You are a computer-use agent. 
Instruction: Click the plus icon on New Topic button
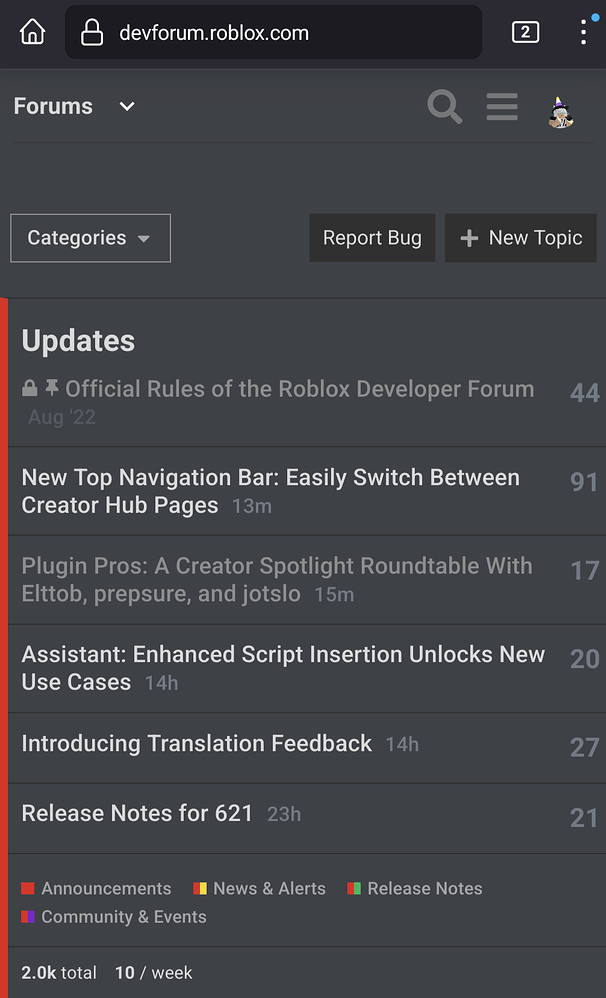470,238
